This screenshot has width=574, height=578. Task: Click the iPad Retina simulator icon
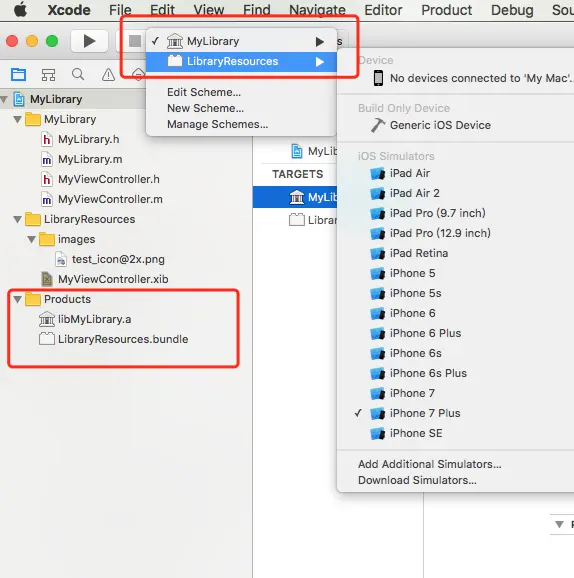click(x=378, y=253)
